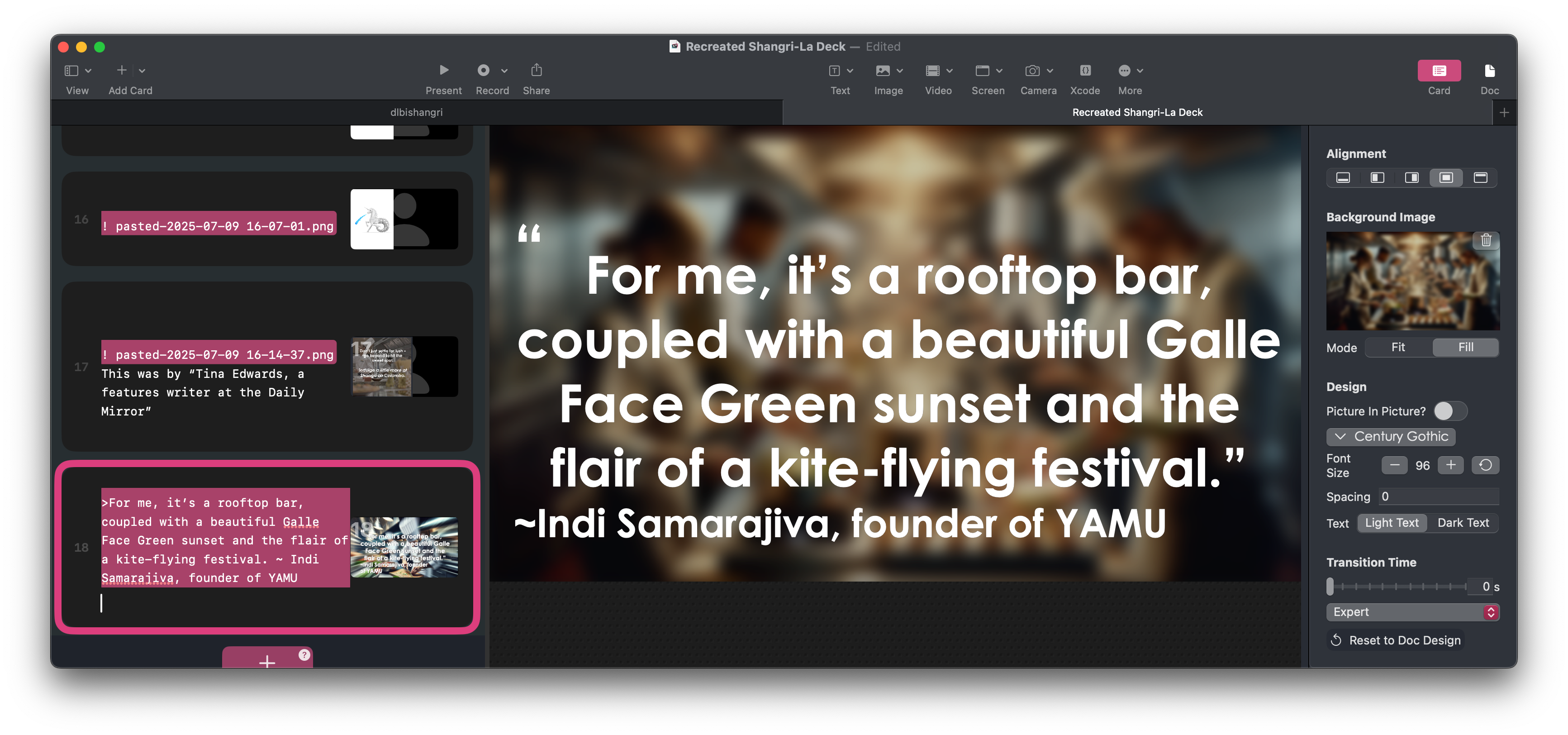This screenshot has height=735, width=1568.
Task: Open View dropdown chevron
Action: tap(88, 71)
